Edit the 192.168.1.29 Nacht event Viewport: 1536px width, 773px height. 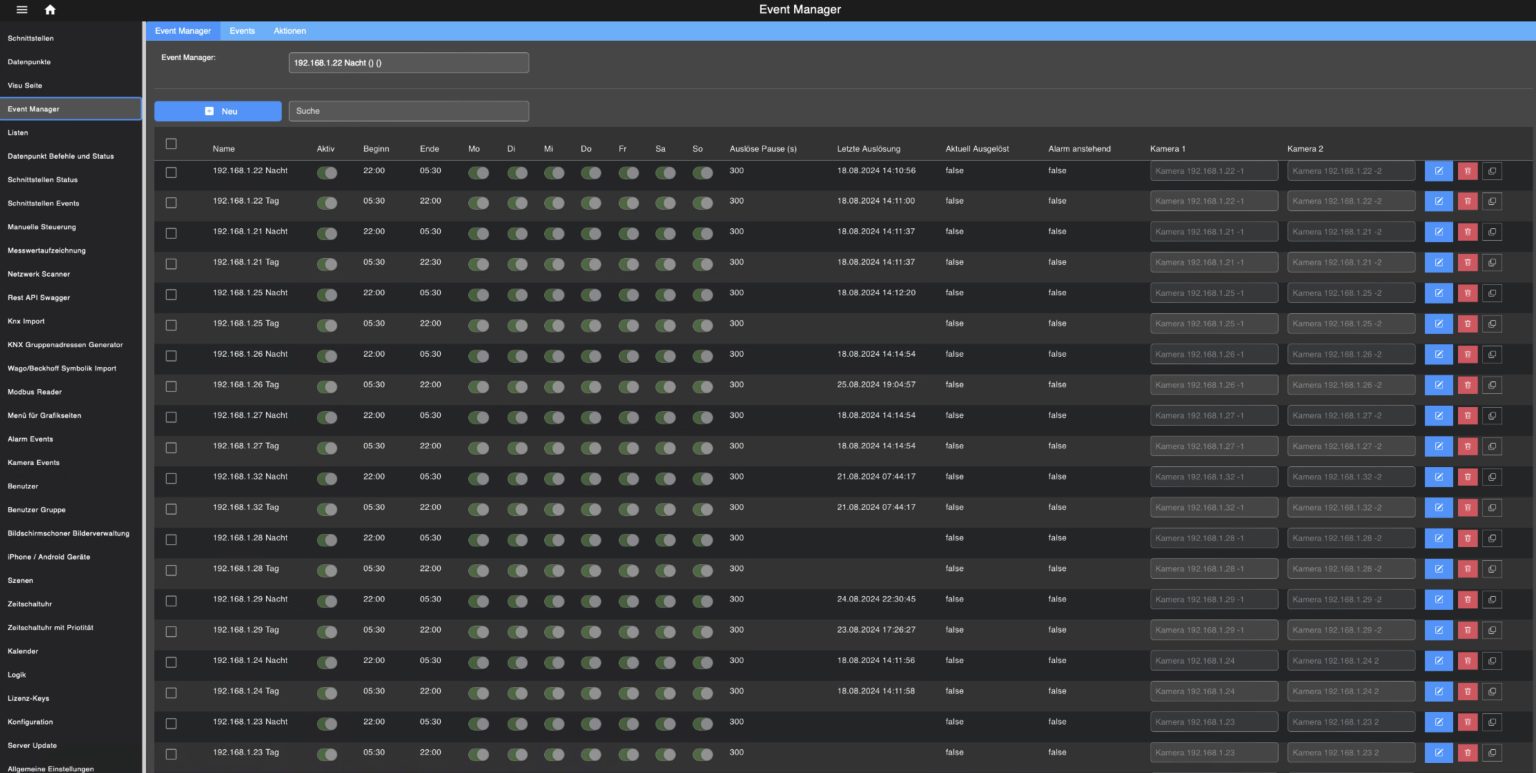coord(1438,599)
